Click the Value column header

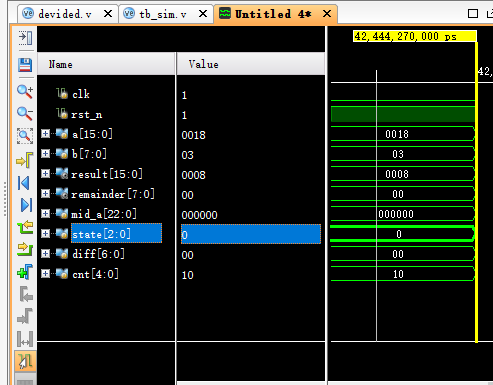point(251,64)
